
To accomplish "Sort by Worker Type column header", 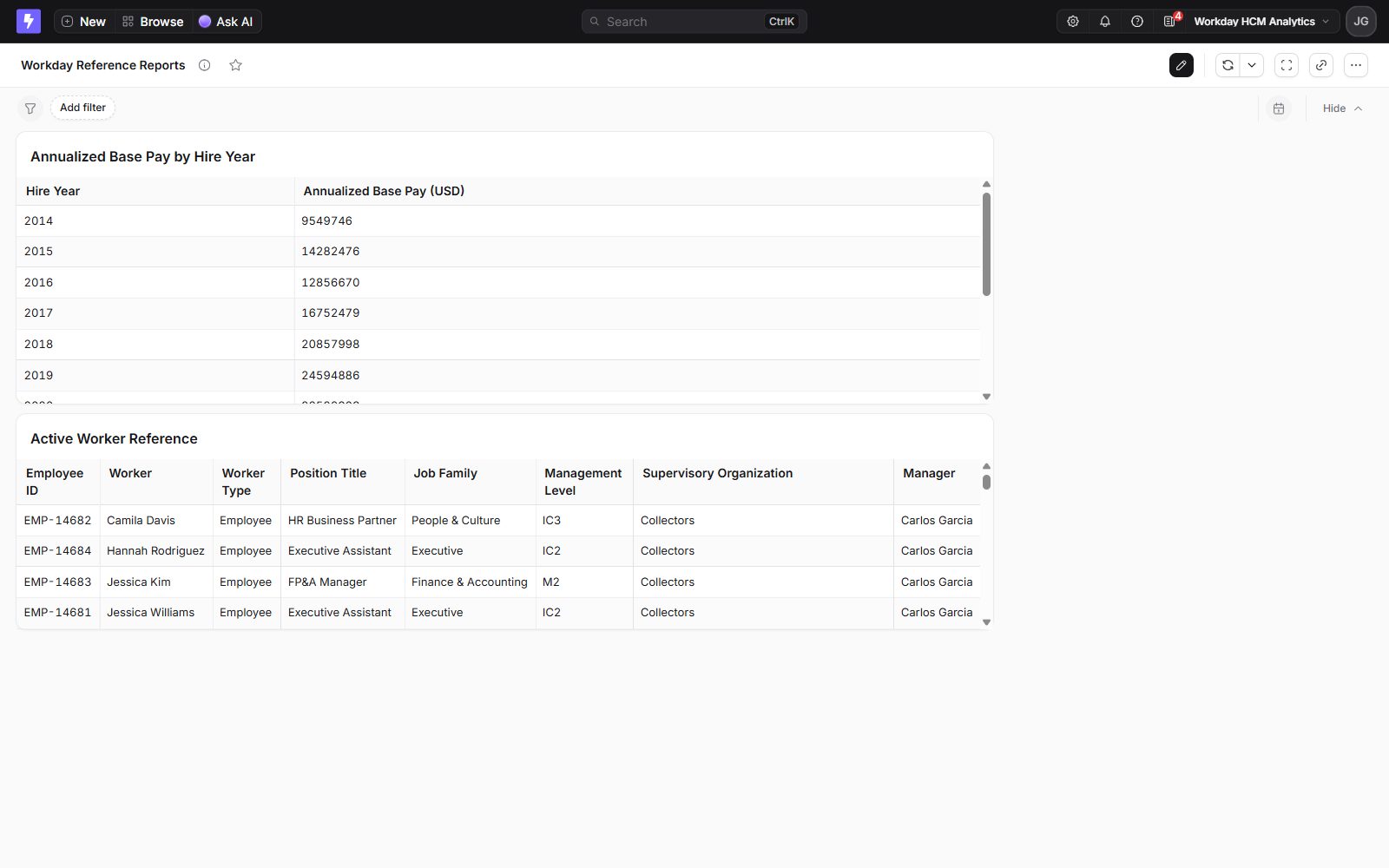I will point(247,482).
